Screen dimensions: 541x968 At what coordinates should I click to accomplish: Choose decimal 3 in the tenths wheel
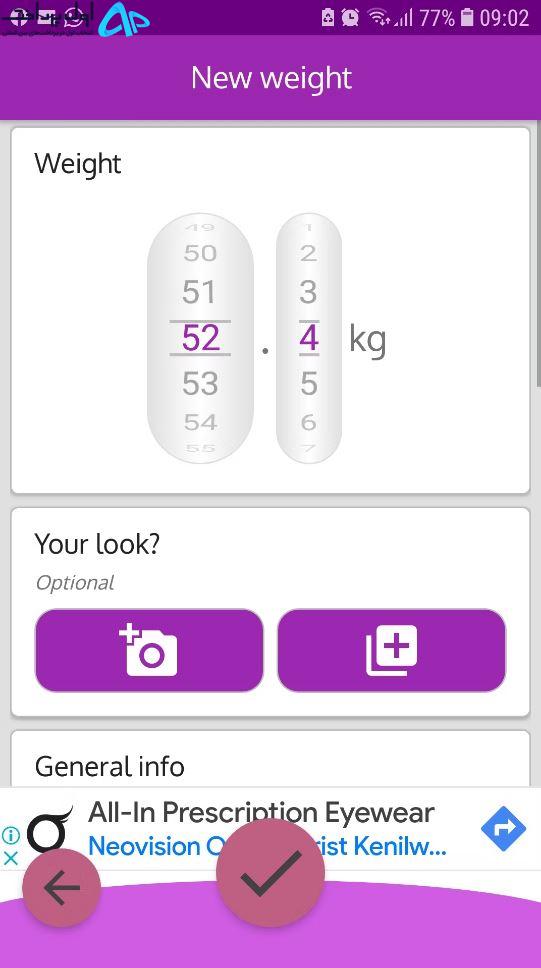[x=308, y=292]
